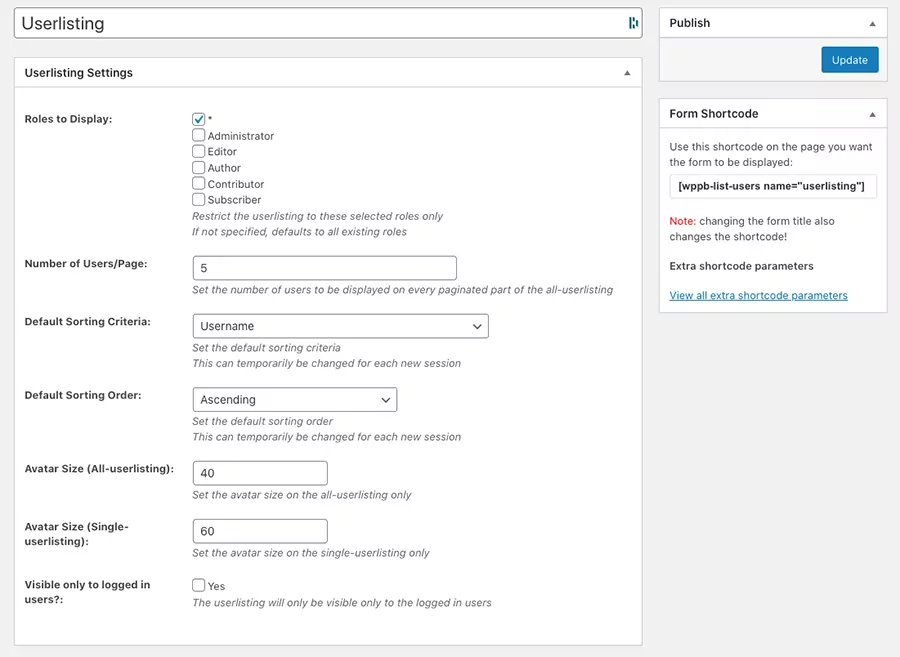Click the Number of Users/Page field
The height and width of the screenshot is (657, 900).
click(x=324, y=268)
